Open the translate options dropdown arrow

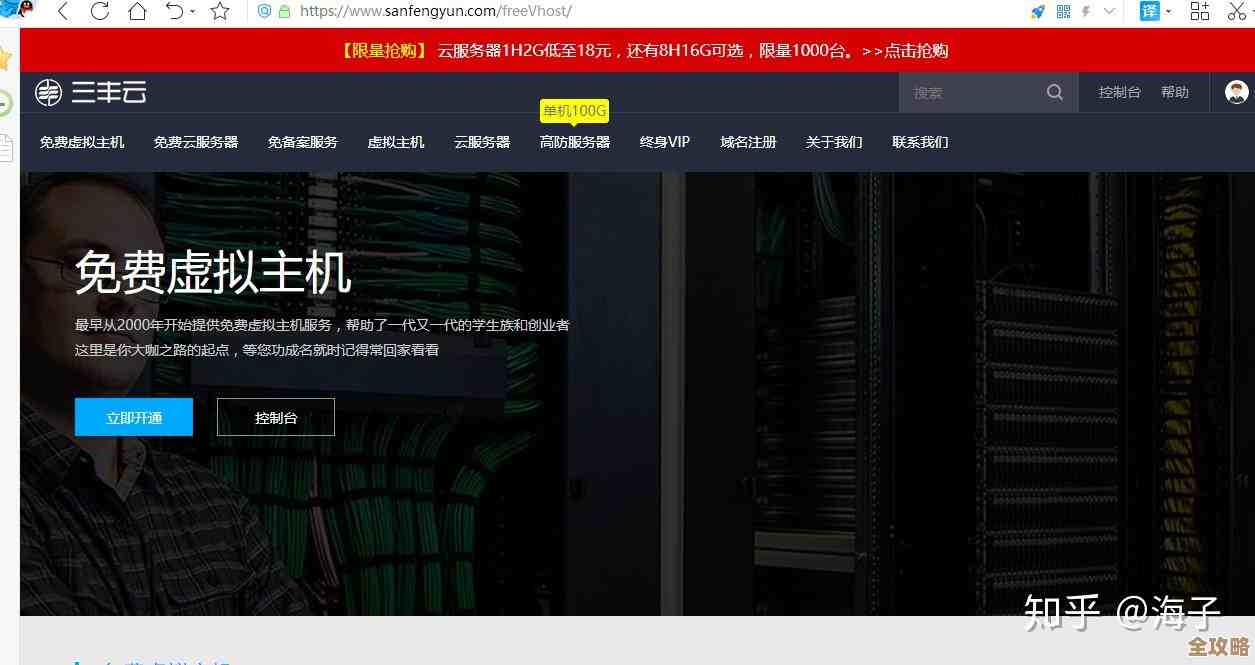coord(1167,11)
